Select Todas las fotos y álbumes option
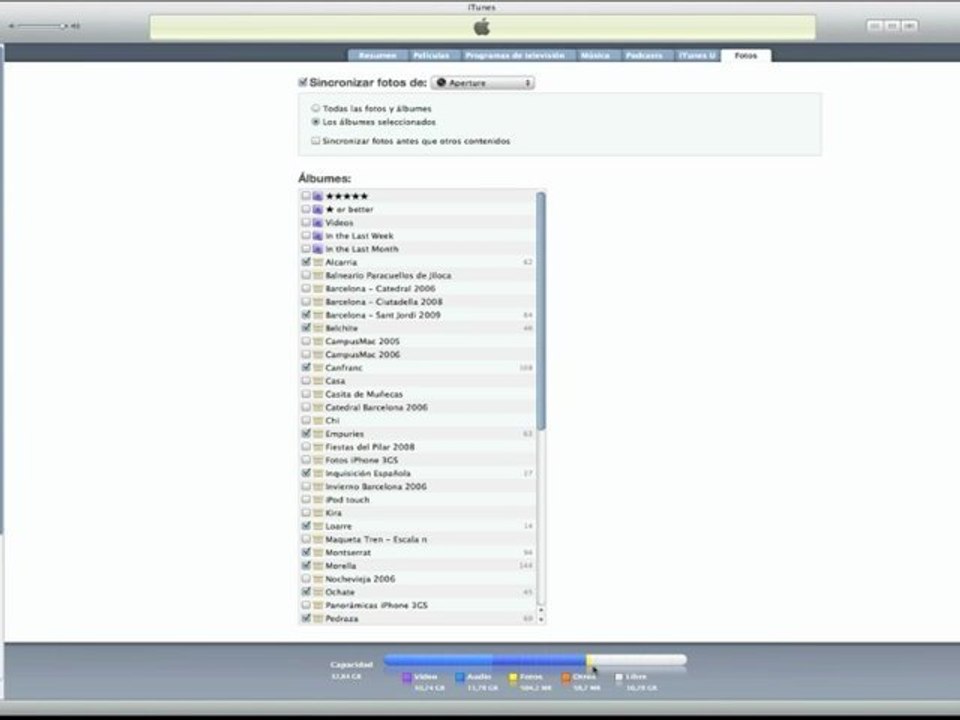Screen dimensions: 960x720 (x=316, y=108)
